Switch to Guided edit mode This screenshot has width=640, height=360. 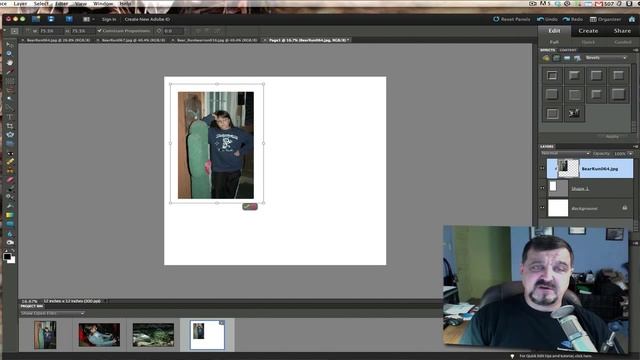(622, 42)
